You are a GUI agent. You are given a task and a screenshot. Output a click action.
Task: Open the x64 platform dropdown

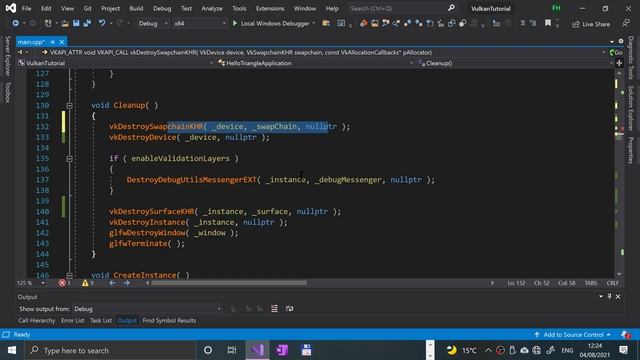[200, 24]
